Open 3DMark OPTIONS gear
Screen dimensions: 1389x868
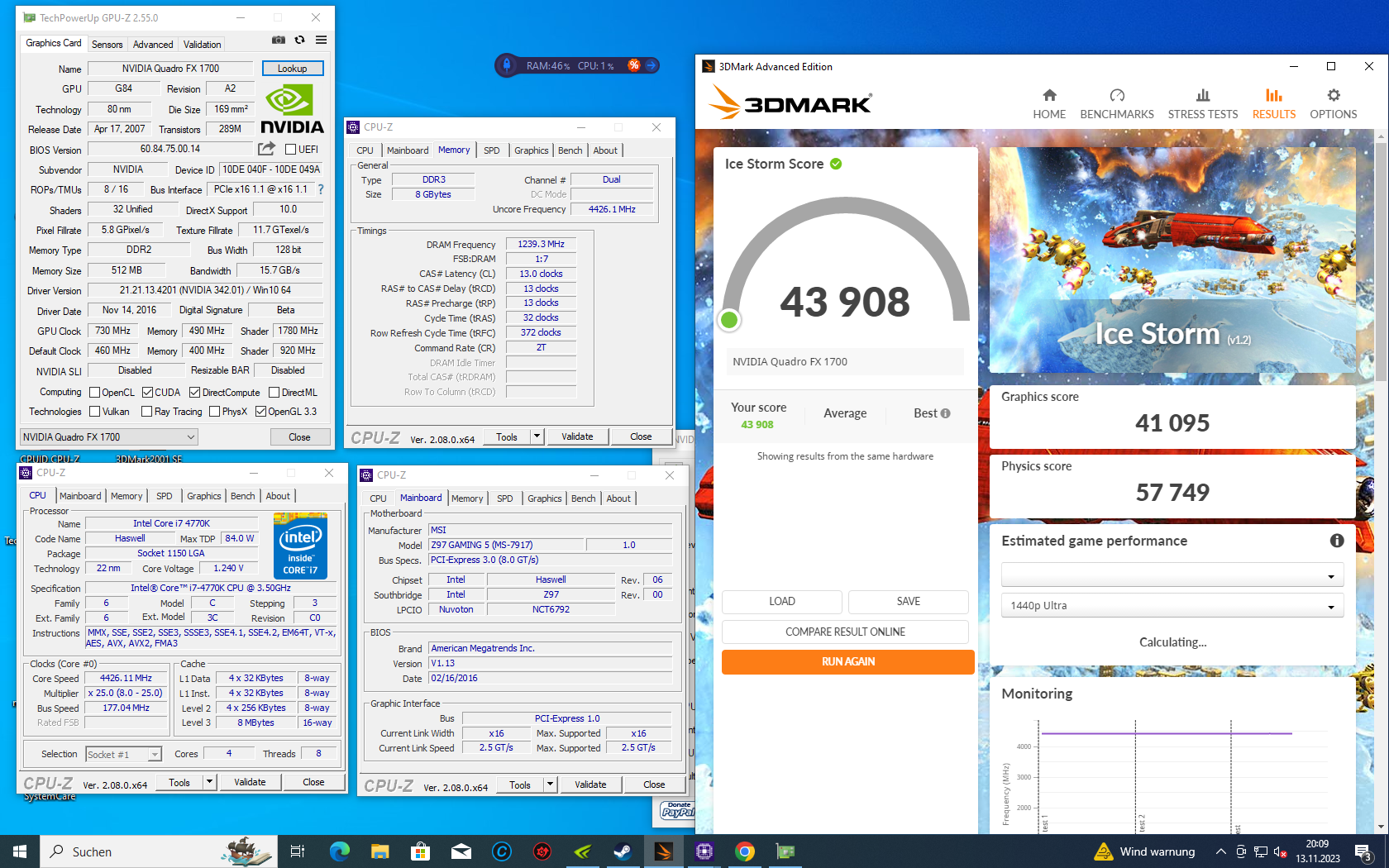tap(1334, 104)
